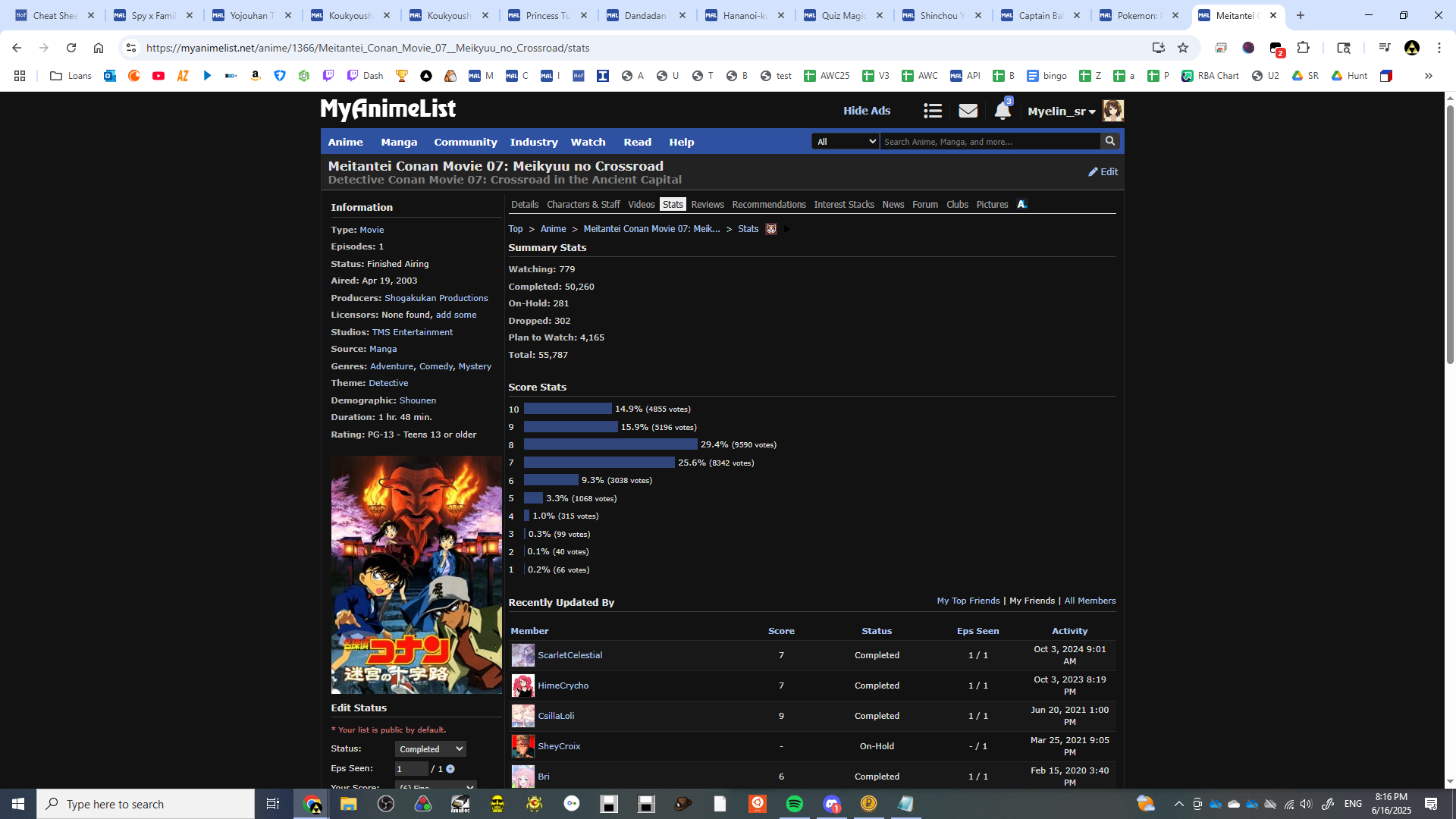Expand the Status Completed dropdown
The image size is (1456, 819).
click(x=430, y=749)
